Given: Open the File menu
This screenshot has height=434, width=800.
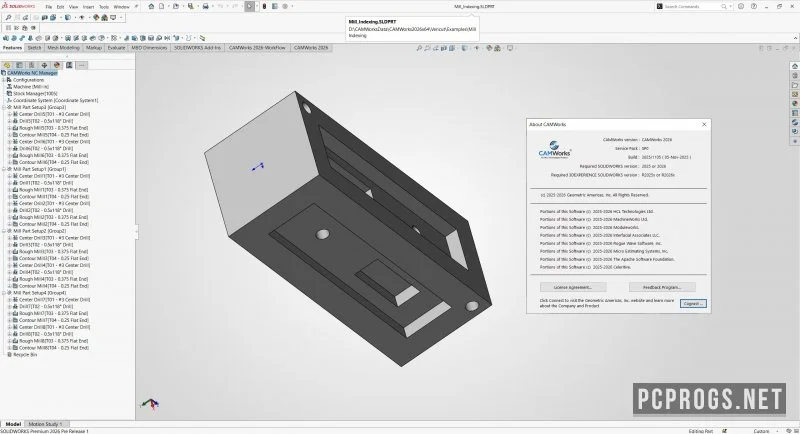Looking at the screenshot, I should click(48, 7).
